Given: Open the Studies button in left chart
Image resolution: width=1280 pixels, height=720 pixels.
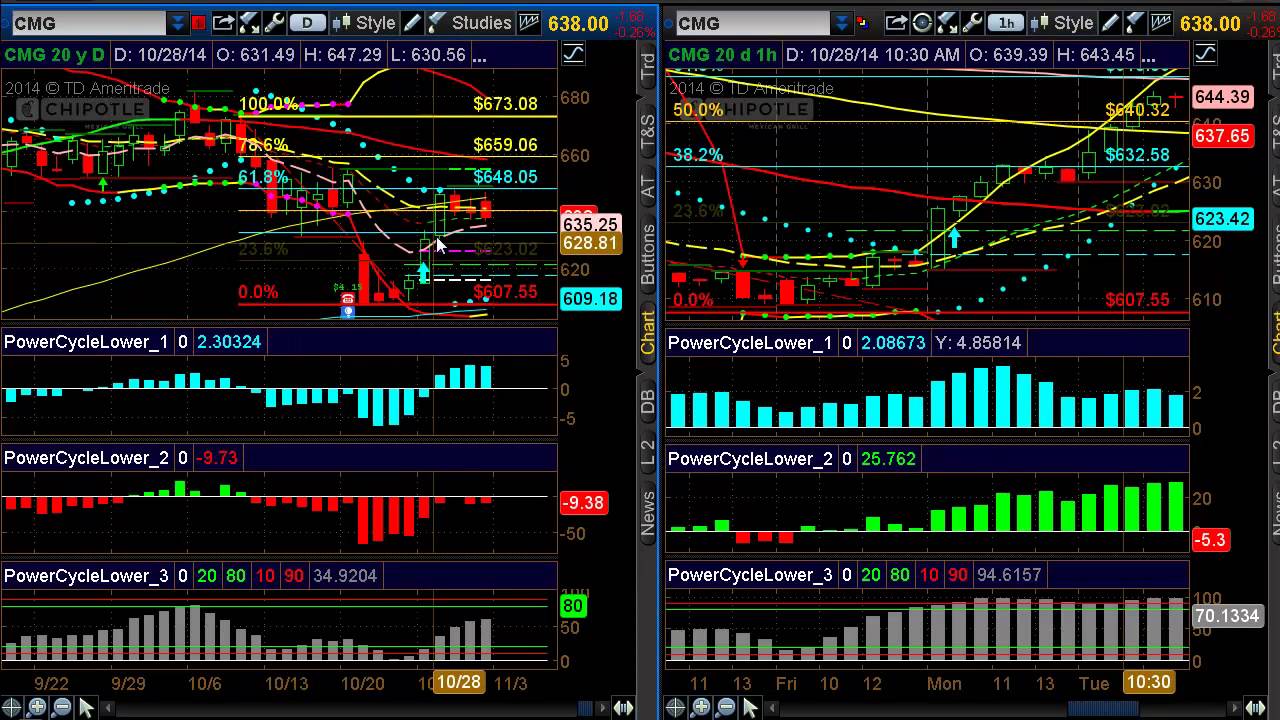Looking at the screenshot, I should (x=470, y=22).
